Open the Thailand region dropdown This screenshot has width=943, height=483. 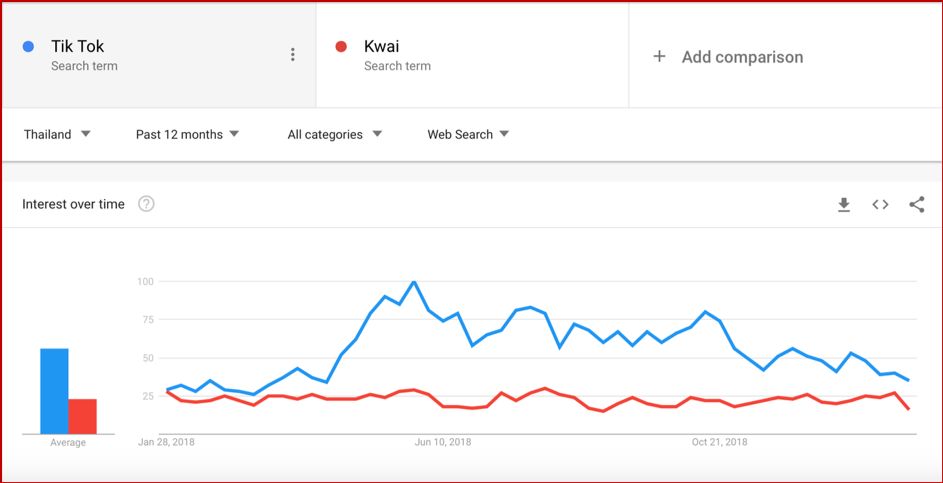(x=57, y=134)
